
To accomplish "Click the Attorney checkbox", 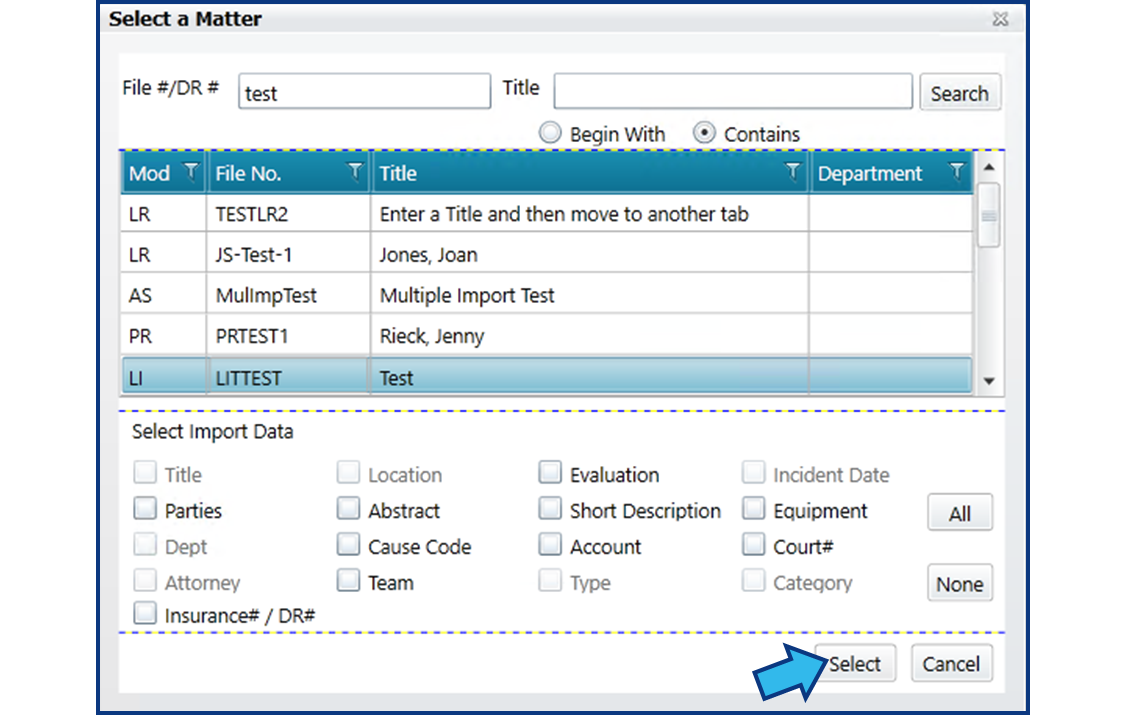I will (145, 581).
